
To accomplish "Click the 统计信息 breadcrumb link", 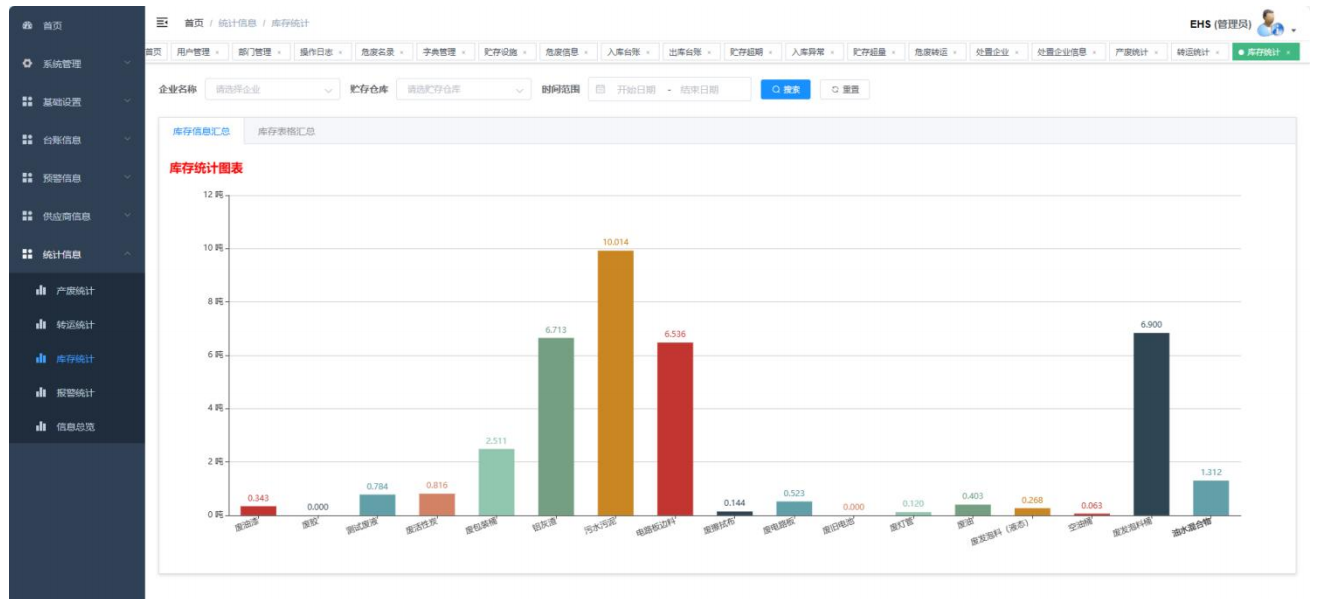I will coord(238,23).
